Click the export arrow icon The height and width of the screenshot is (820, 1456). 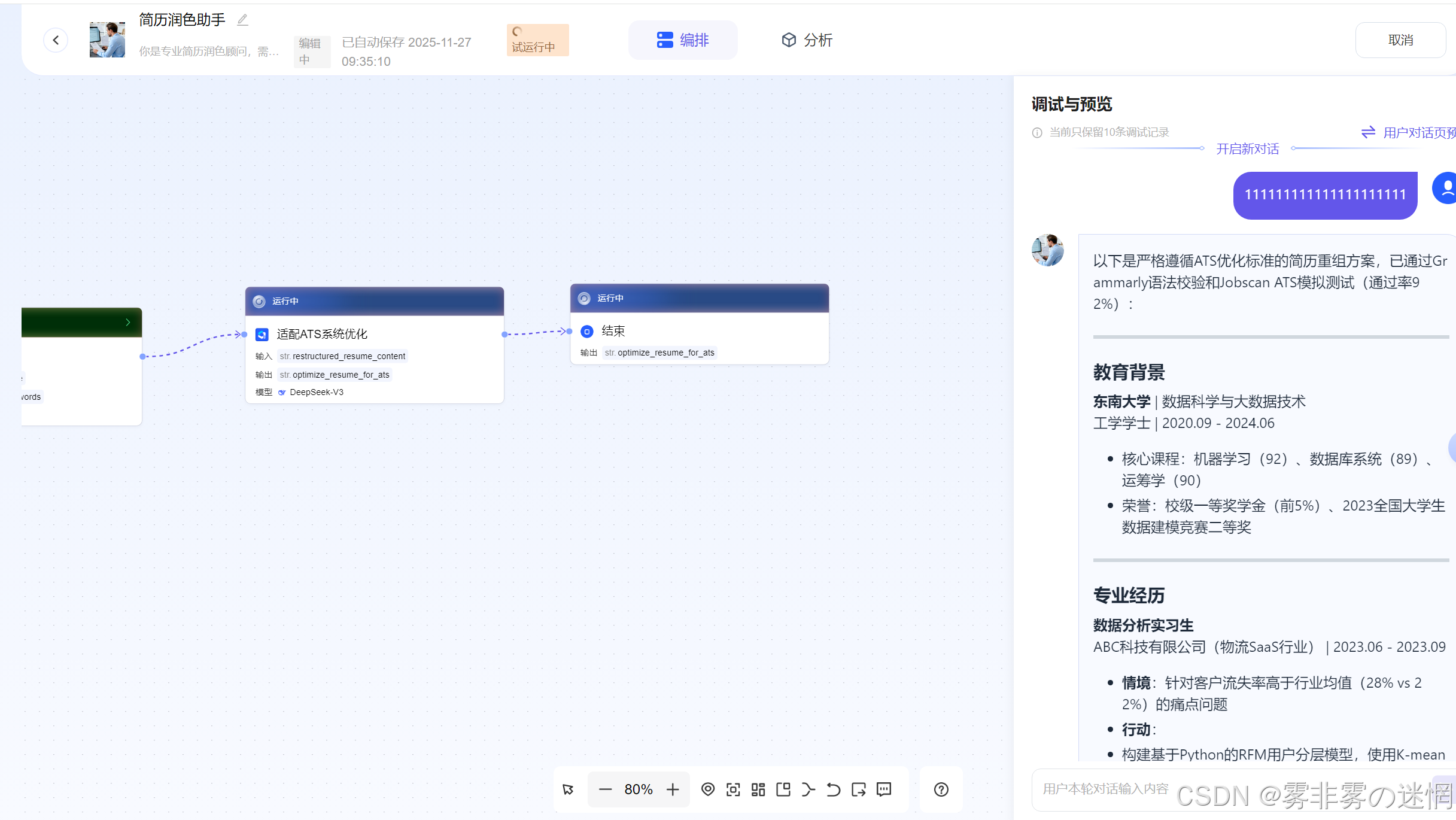[x=859, y=789]
